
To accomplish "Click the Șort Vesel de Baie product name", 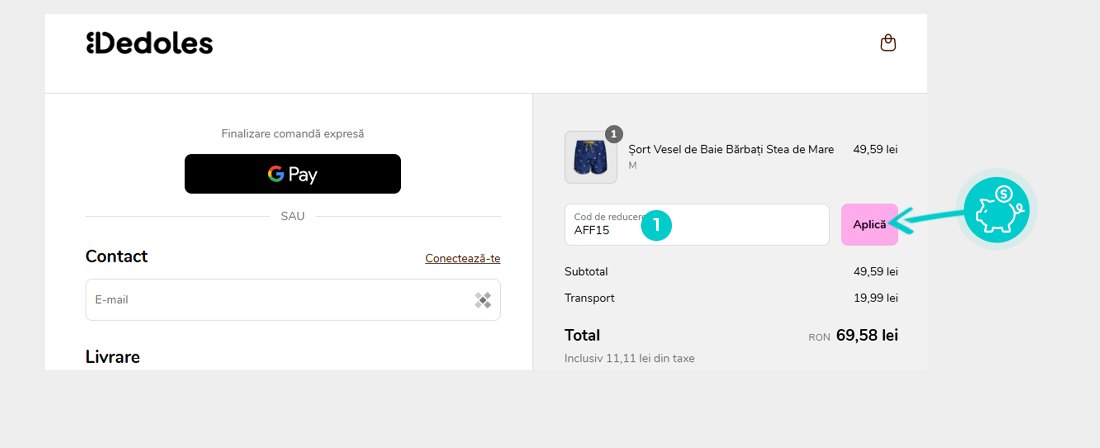I will pyautogui.click(x=730, y=150).
